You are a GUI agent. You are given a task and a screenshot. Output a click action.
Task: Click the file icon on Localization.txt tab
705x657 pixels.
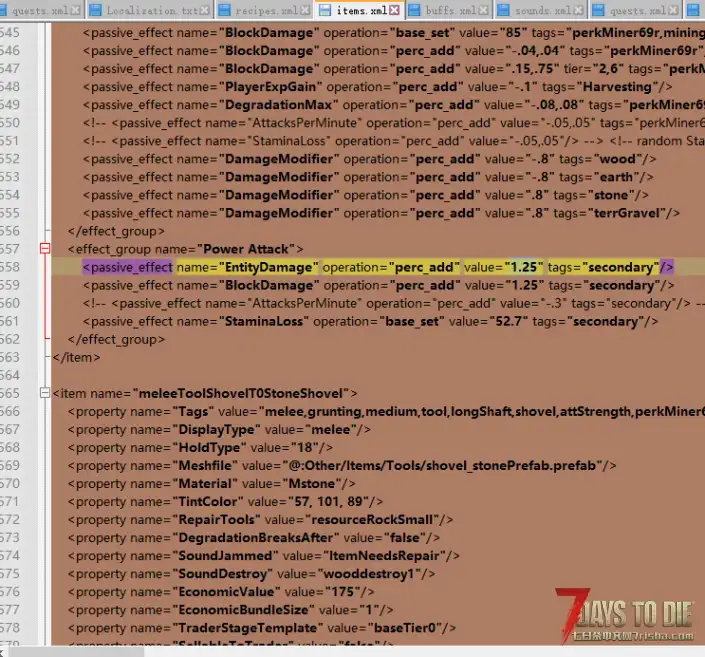[x=96, y=11]
